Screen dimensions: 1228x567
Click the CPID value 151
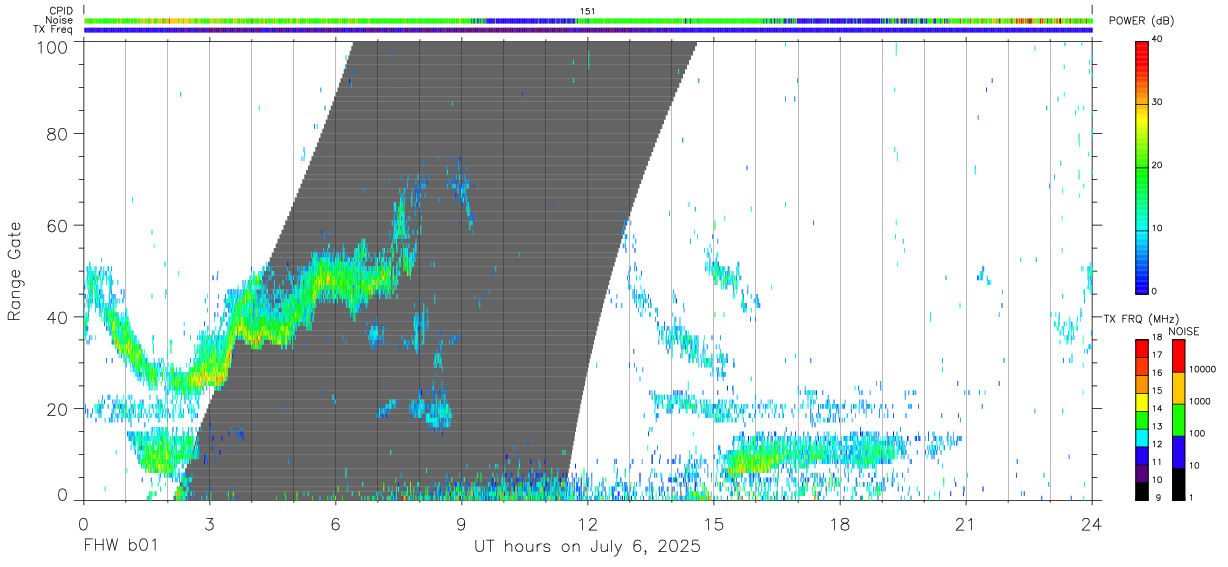coord(587,11)
